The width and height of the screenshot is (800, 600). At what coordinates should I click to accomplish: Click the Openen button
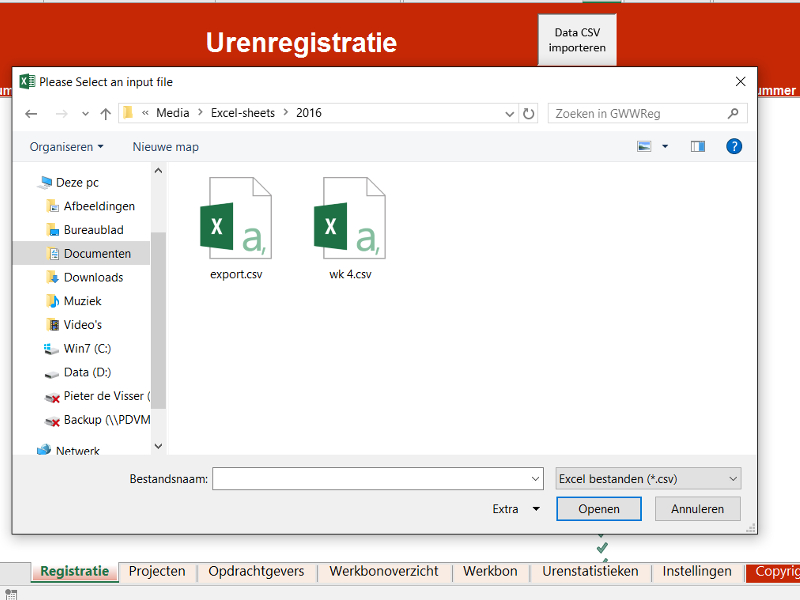[598, 509]
